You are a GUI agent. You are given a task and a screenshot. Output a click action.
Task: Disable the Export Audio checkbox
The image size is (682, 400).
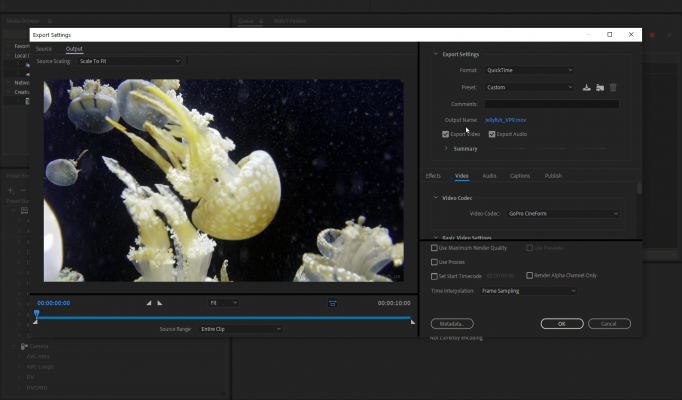492,134
